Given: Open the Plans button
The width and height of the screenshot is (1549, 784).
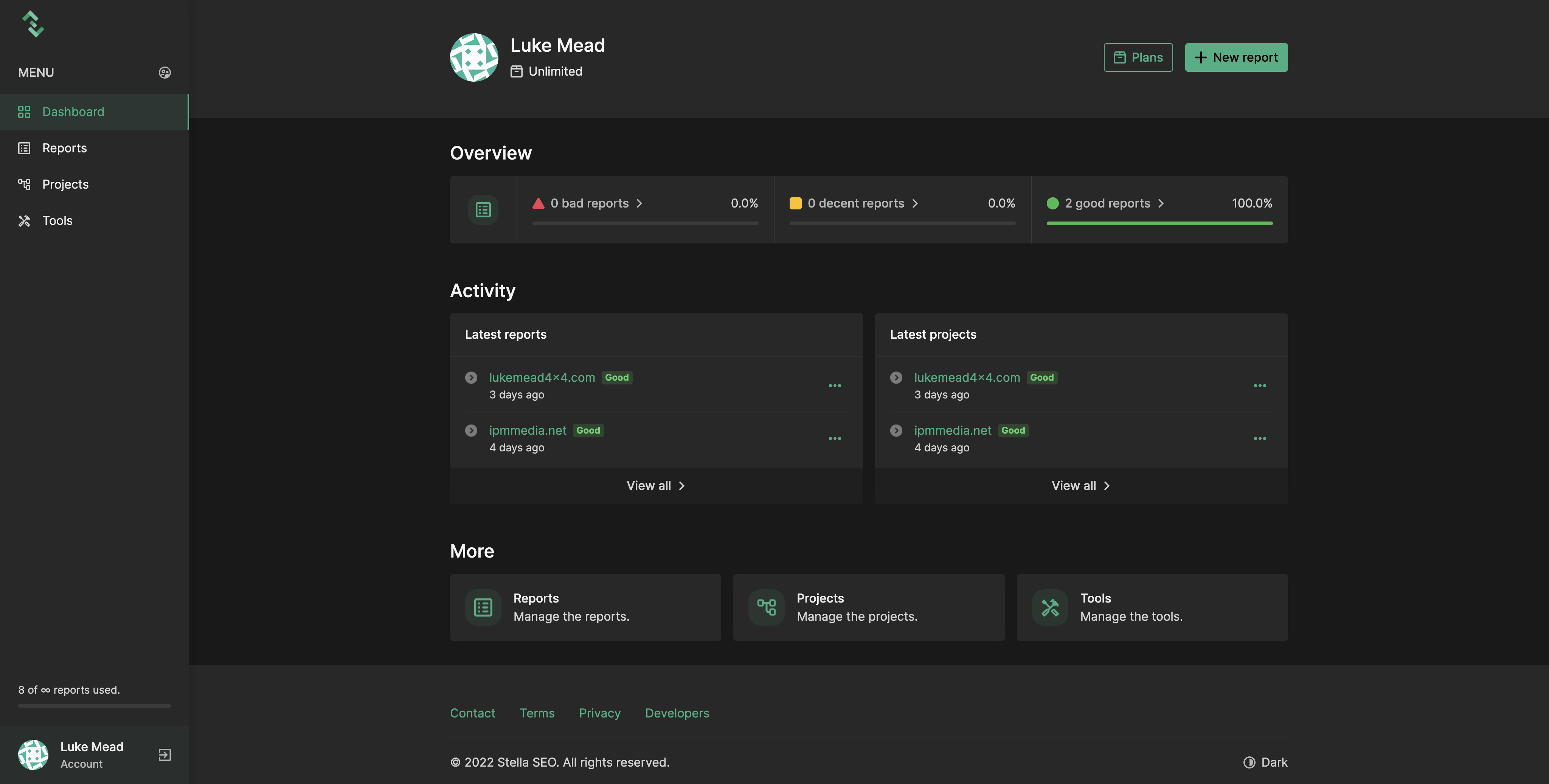Looking at the screenshot, I should 1138,58.
